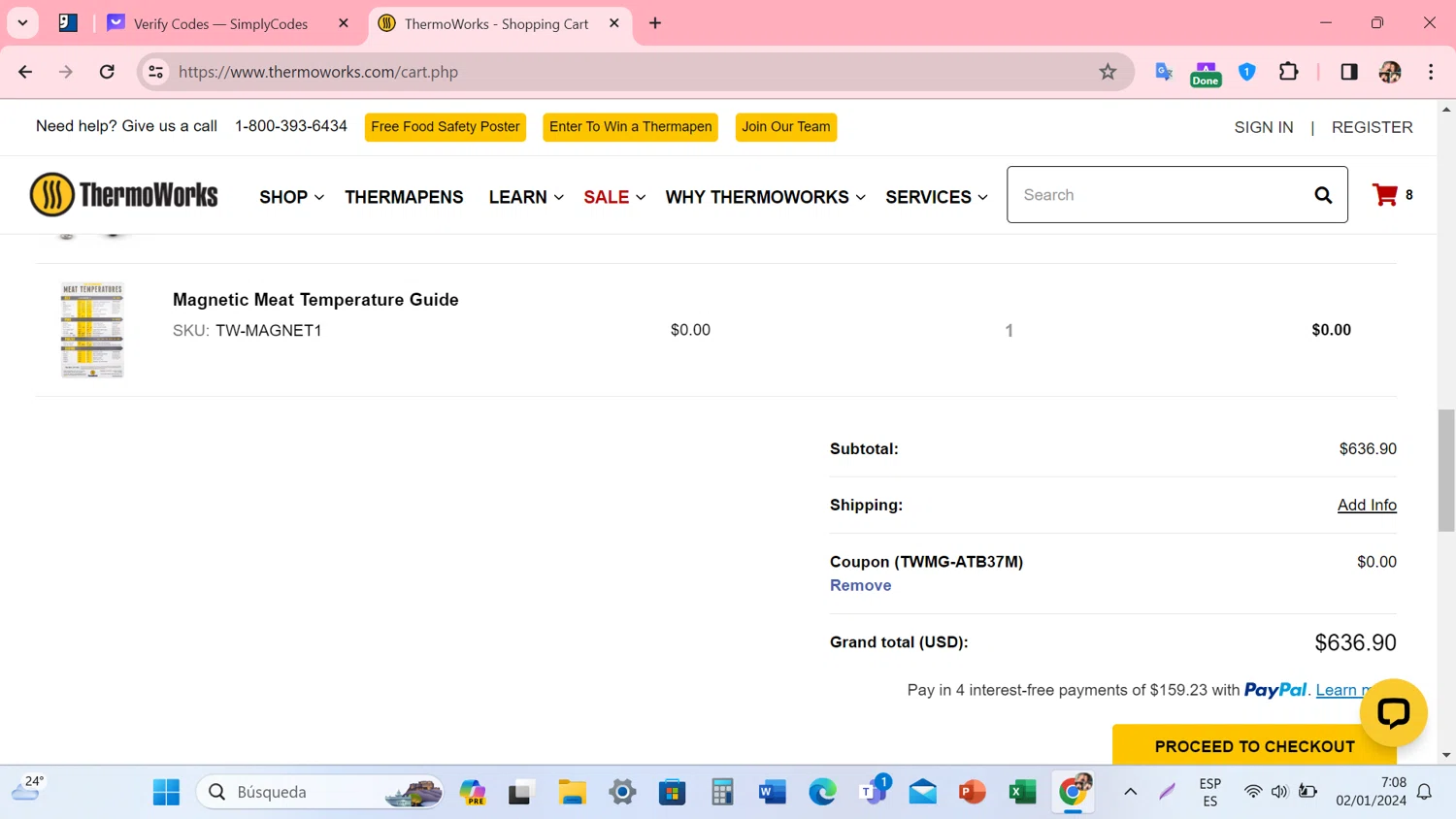
Task: Click the search magnifier icon
Action: (1323, 195)
